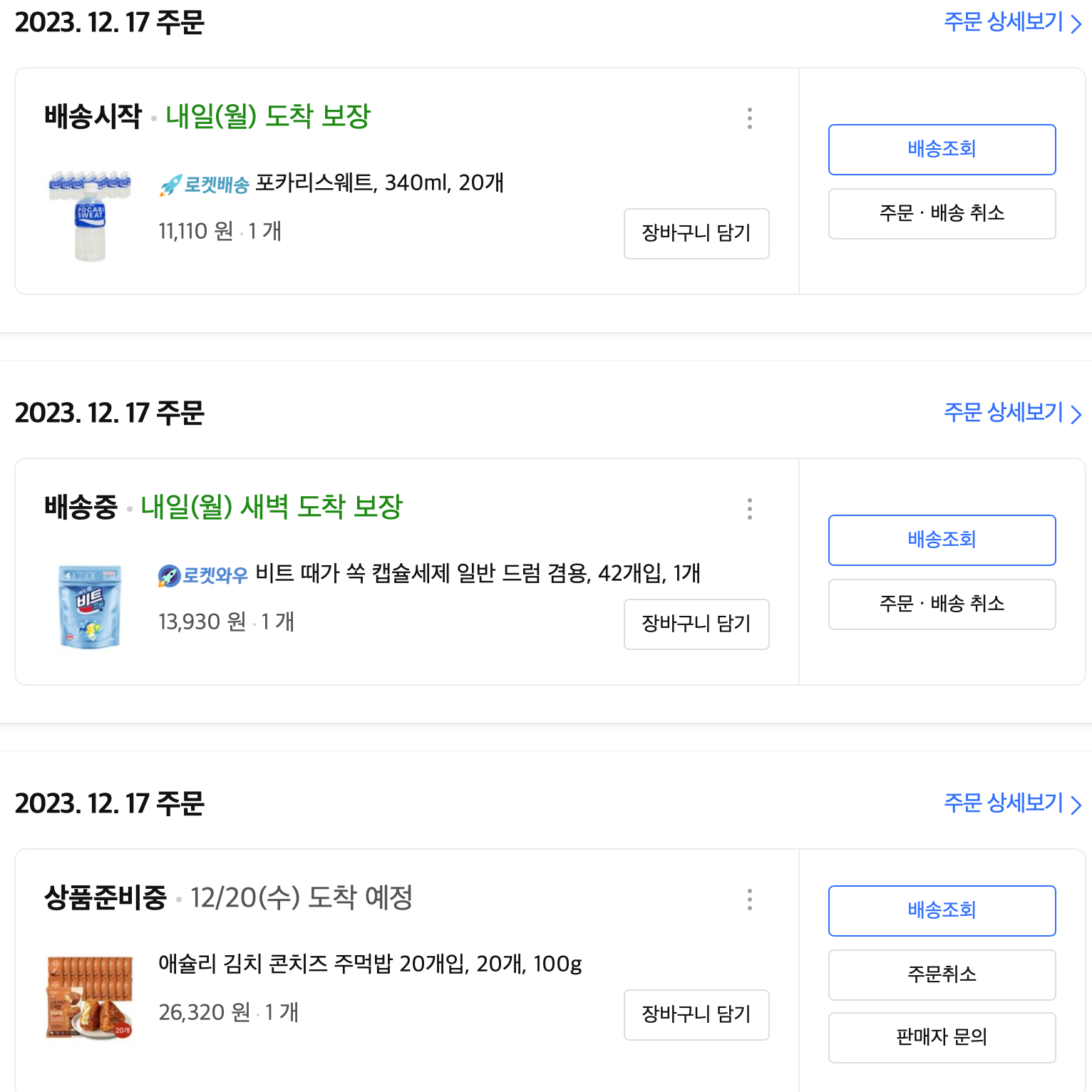Click 배송조회 for the Pocari Sweat order
The height and width of the screenshot is (1092, 1092).
coord(942,150)
